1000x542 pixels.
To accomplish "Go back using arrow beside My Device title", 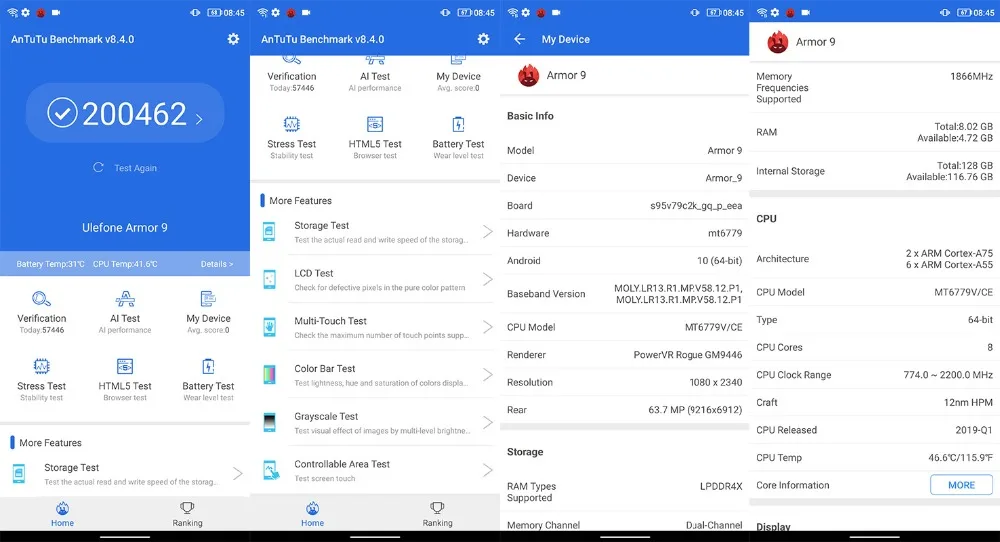I will point(520,39).
